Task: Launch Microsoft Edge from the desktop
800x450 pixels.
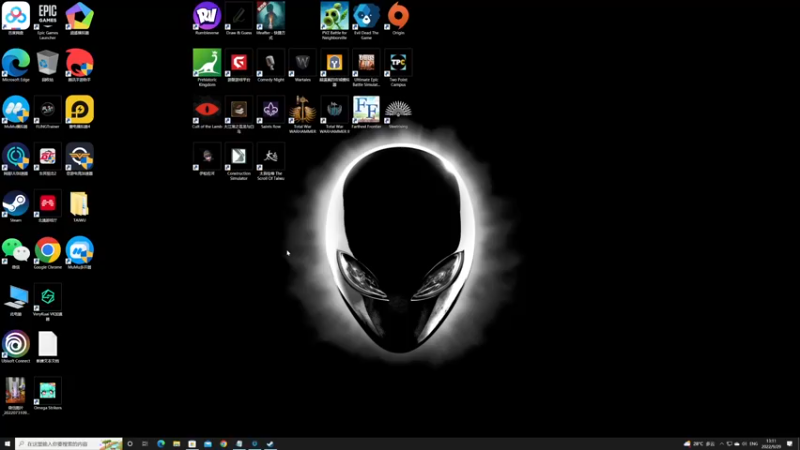Action: 16,65
